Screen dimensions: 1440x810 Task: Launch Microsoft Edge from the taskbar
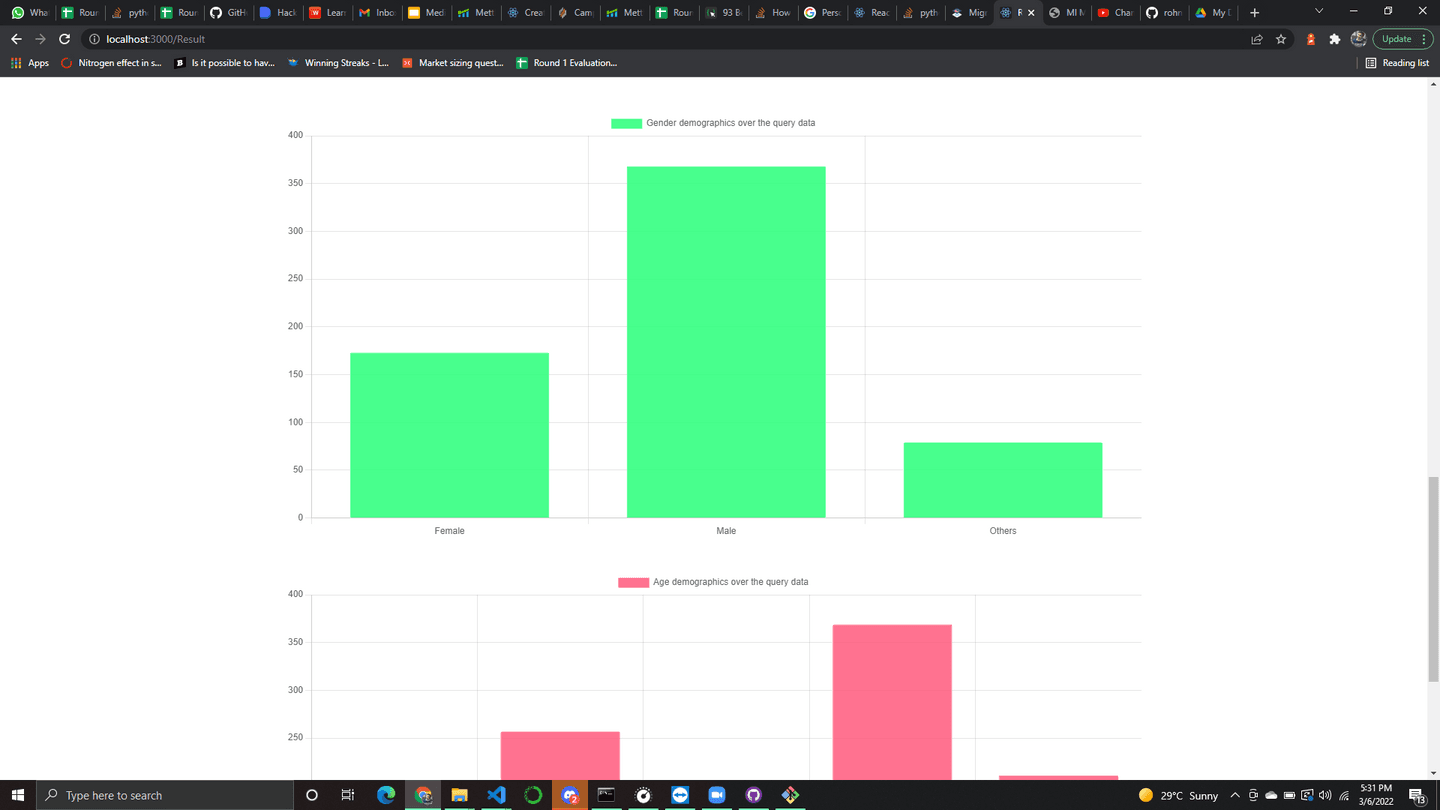385,795
